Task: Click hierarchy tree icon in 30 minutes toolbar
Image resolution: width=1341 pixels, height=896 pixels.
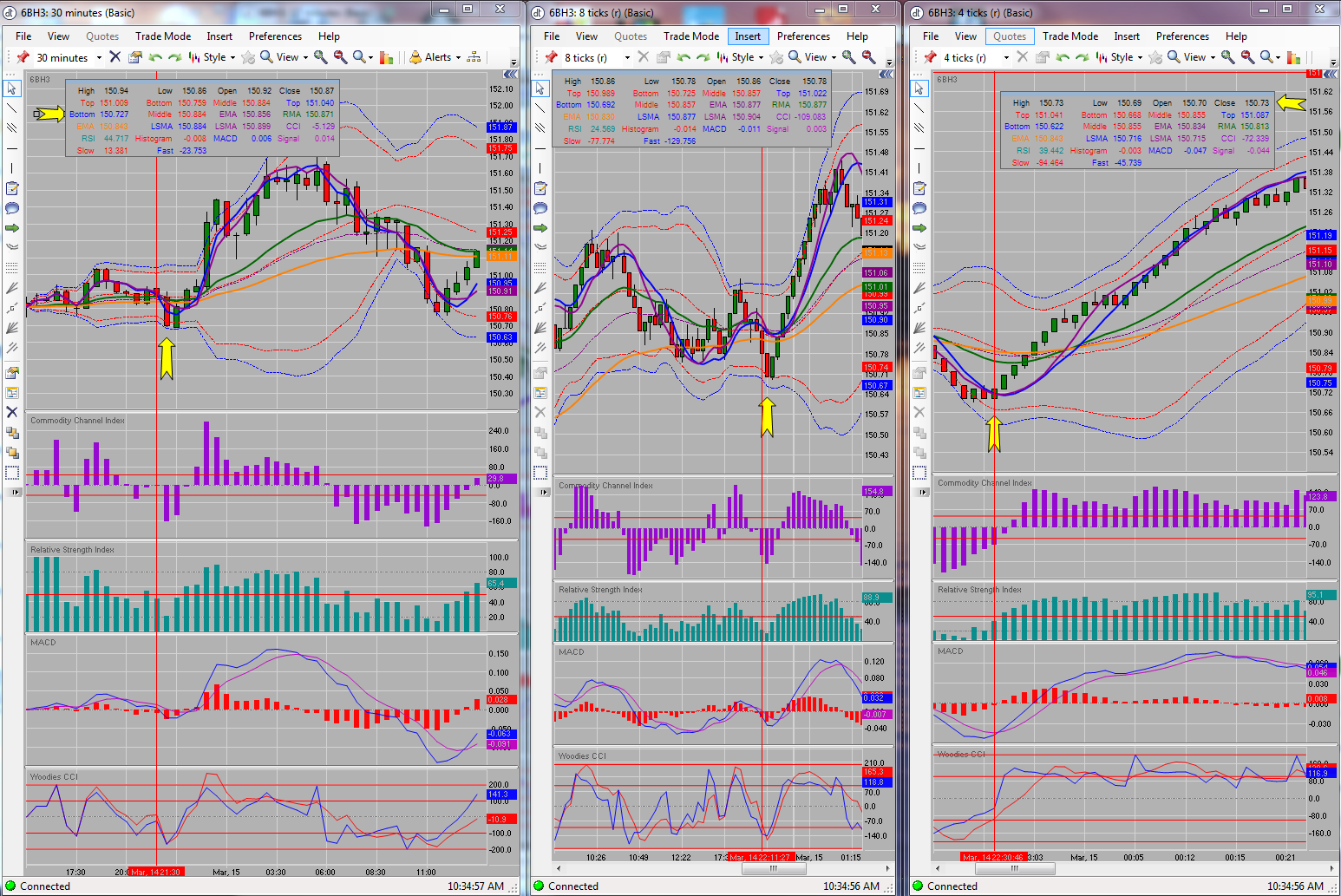Action: 474,57
